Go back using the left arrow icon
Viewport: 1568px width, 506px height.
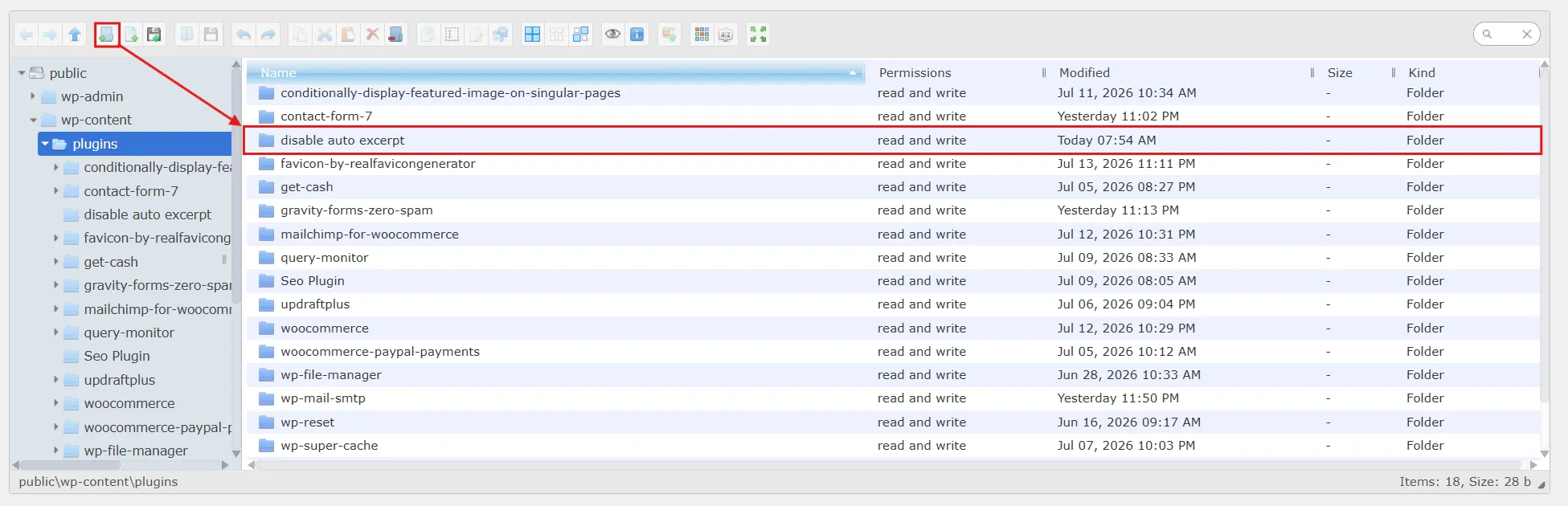point(27,35)
